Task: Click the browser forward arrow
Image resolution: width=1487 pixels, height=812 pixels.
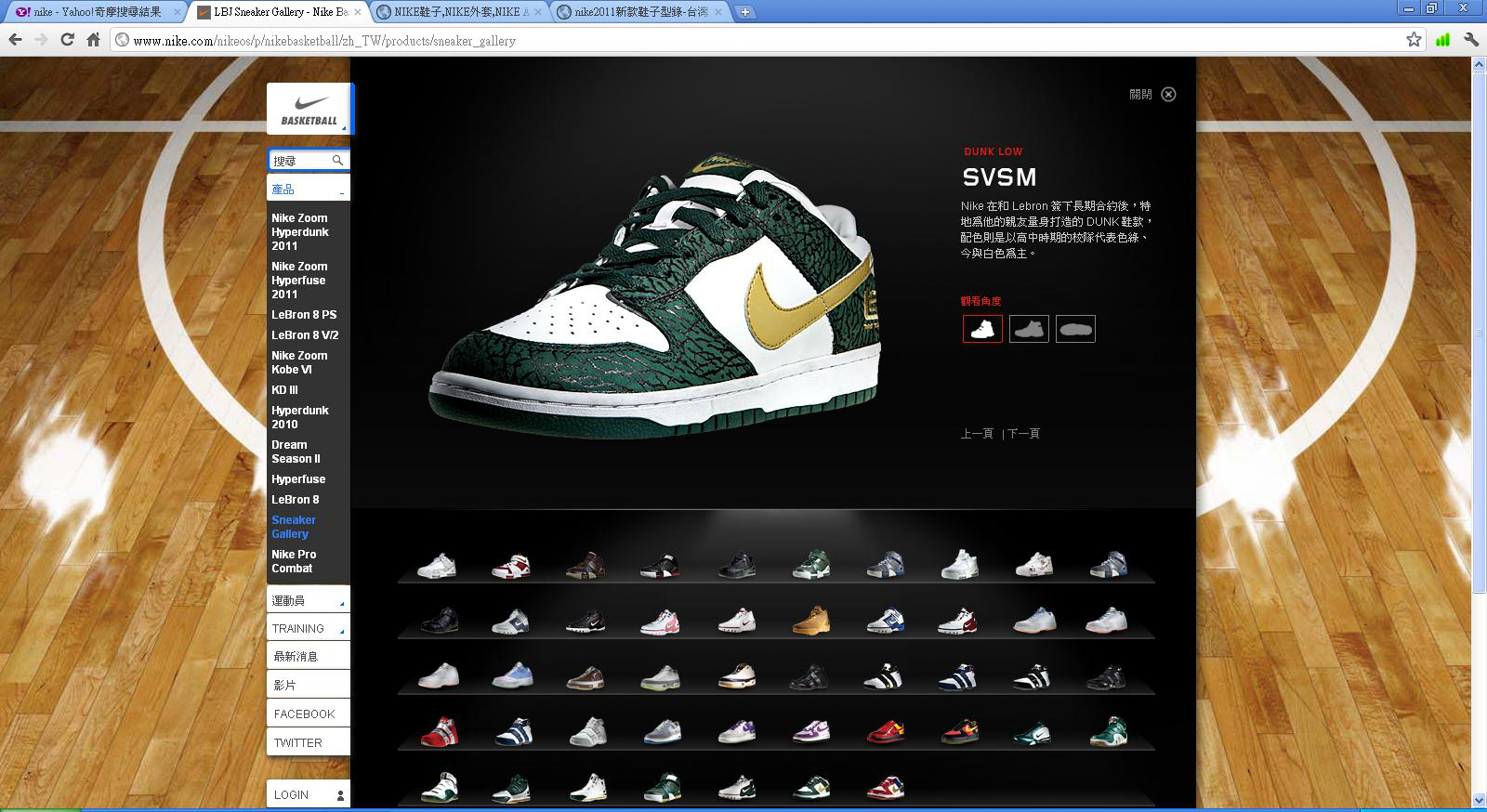Action: 41,40
